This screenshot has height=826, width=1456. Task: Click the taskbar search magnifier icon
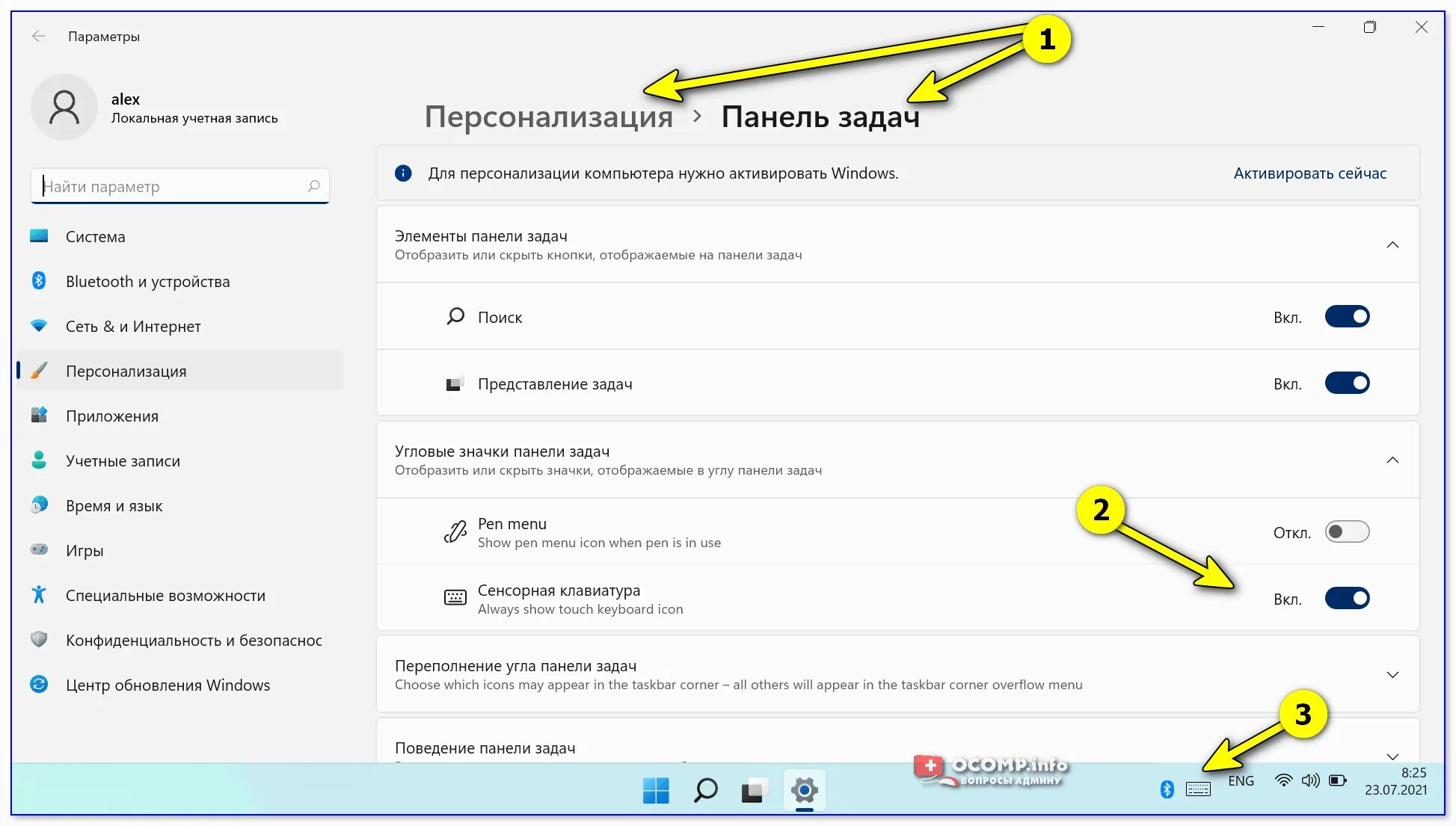[x=705, y=790]
